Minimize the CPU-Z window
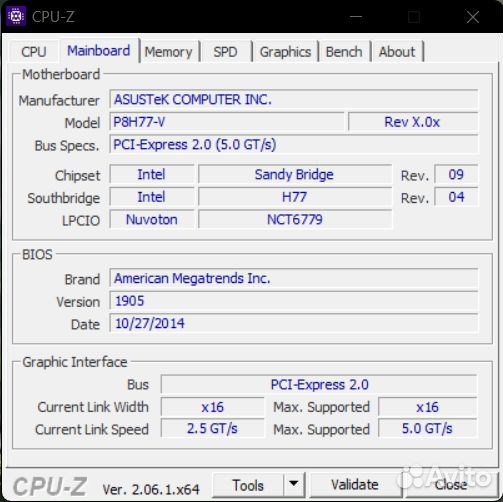The width and height of the screenshot is (503, 502). [x=356, y=16]
